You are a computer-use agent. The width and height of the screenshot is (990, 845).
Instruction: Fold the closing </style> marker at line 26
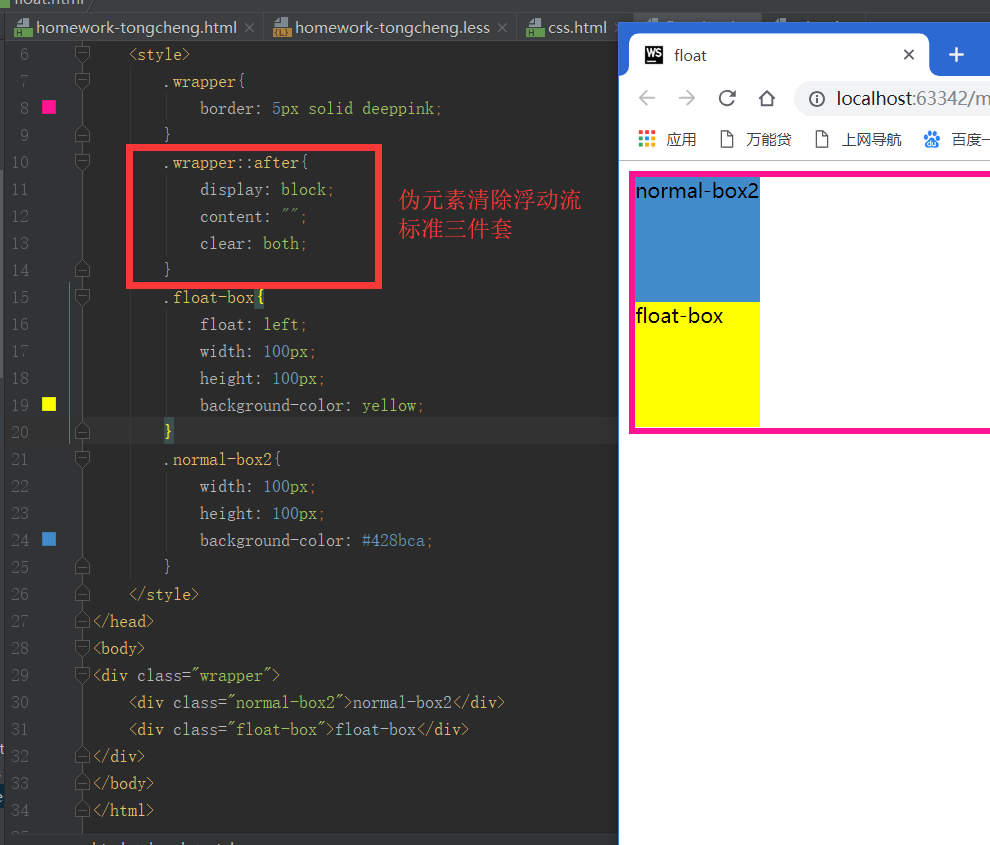coord(82,594)
